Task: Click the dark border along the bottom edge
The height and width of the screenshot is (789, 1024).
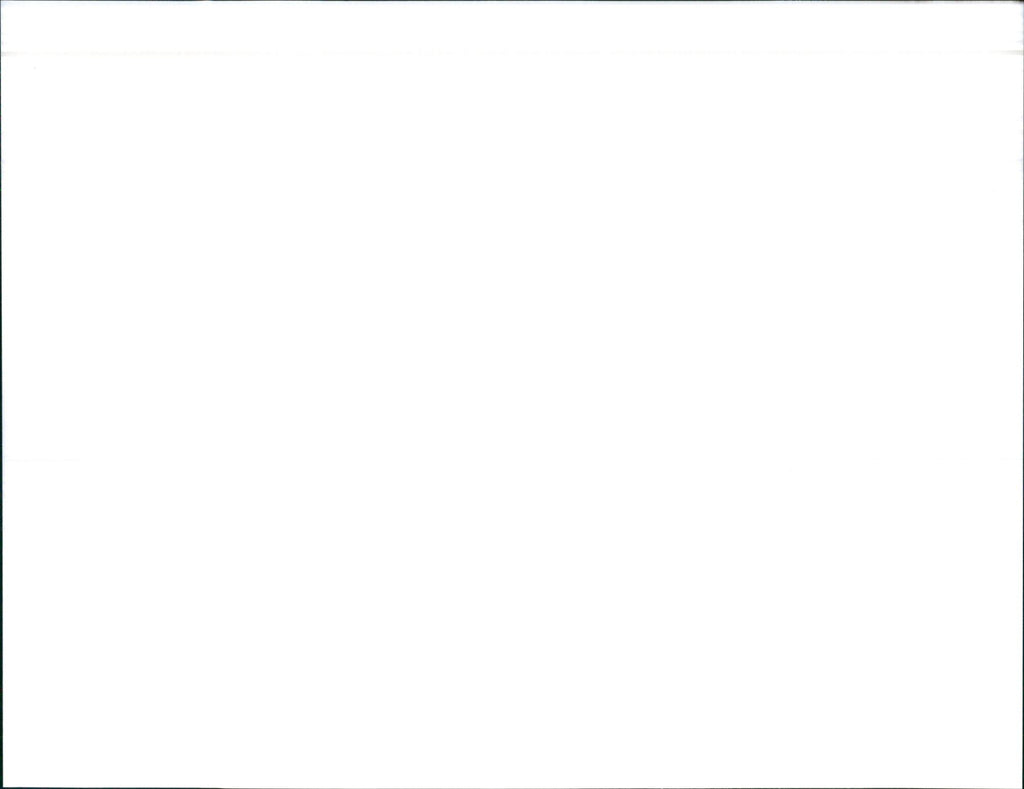Action: tap(512, 788)
